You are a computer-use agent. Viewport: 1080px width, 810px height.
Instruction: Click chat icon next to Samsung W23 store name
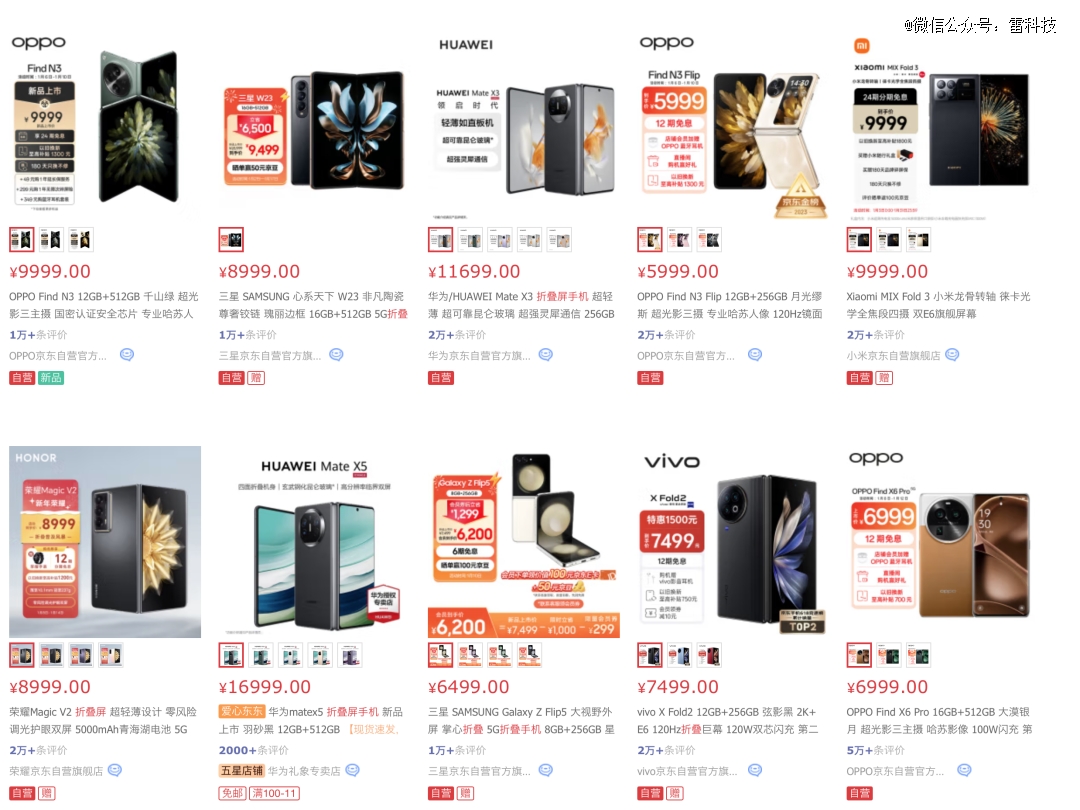336,355
